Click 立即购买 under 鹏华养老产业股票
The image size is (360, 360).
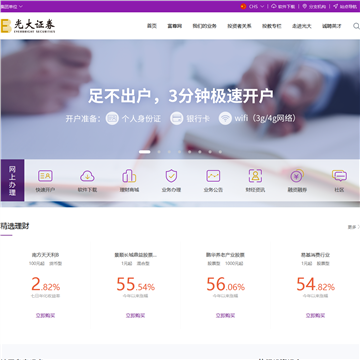(225, 315)
